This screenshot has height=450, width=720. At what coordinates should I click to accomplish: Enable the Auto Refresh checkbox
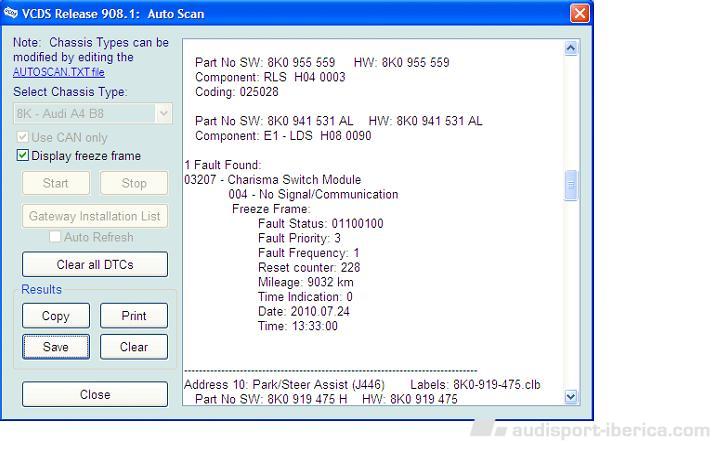(x=55, y=237)
